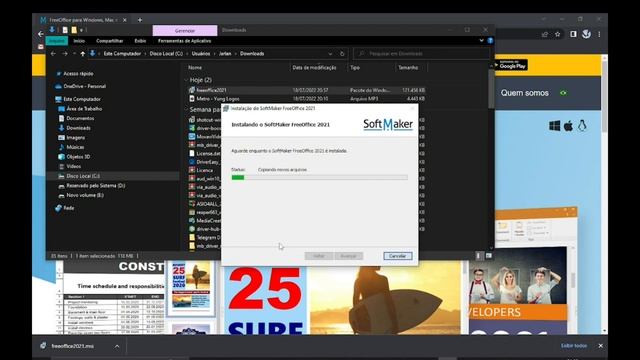Close the browser downloads bar
The width and height of the screenshot is (640, 360).
click(x=600, y=346)
